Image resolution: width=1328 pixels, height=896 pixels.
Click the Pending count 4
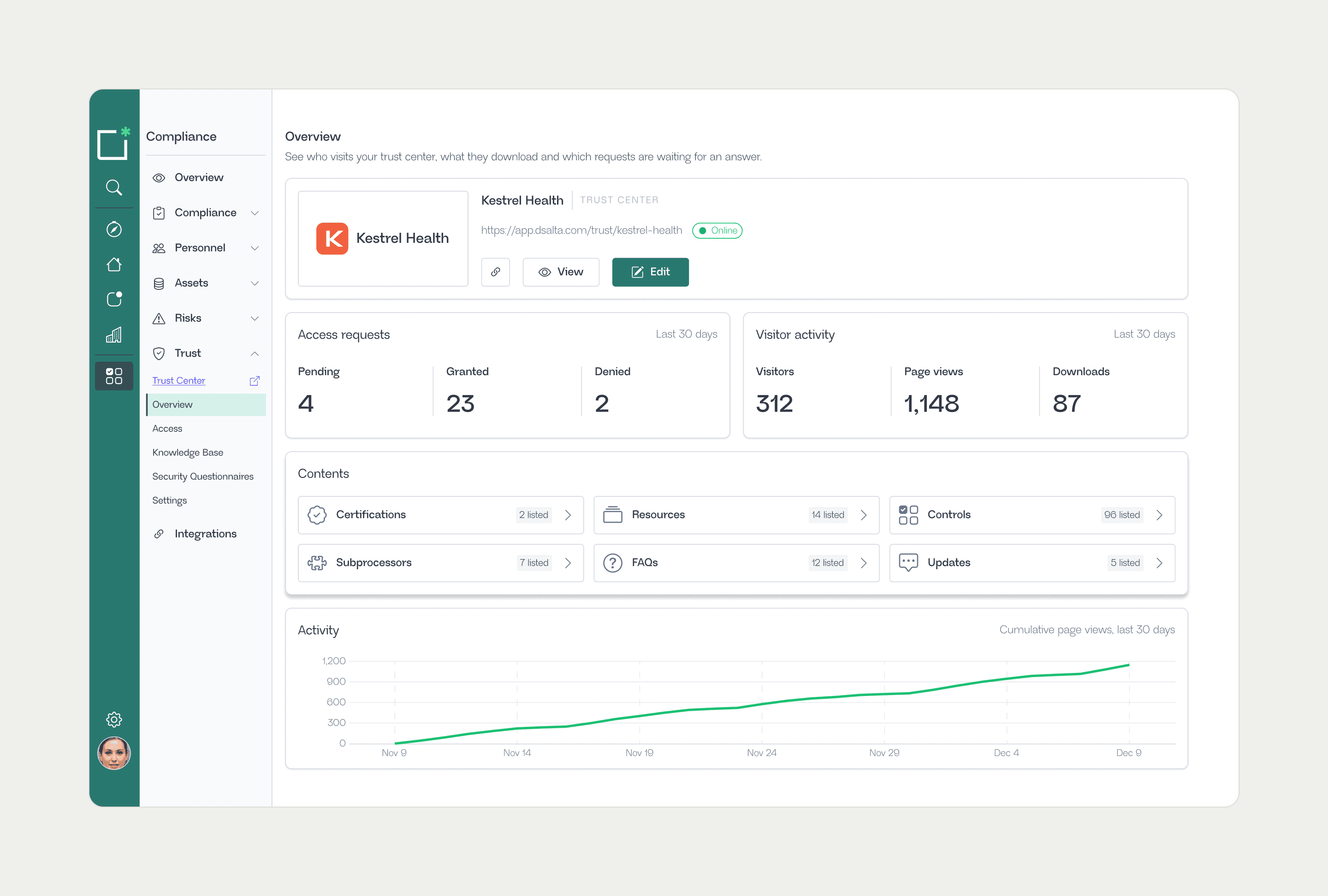(306, 404)
